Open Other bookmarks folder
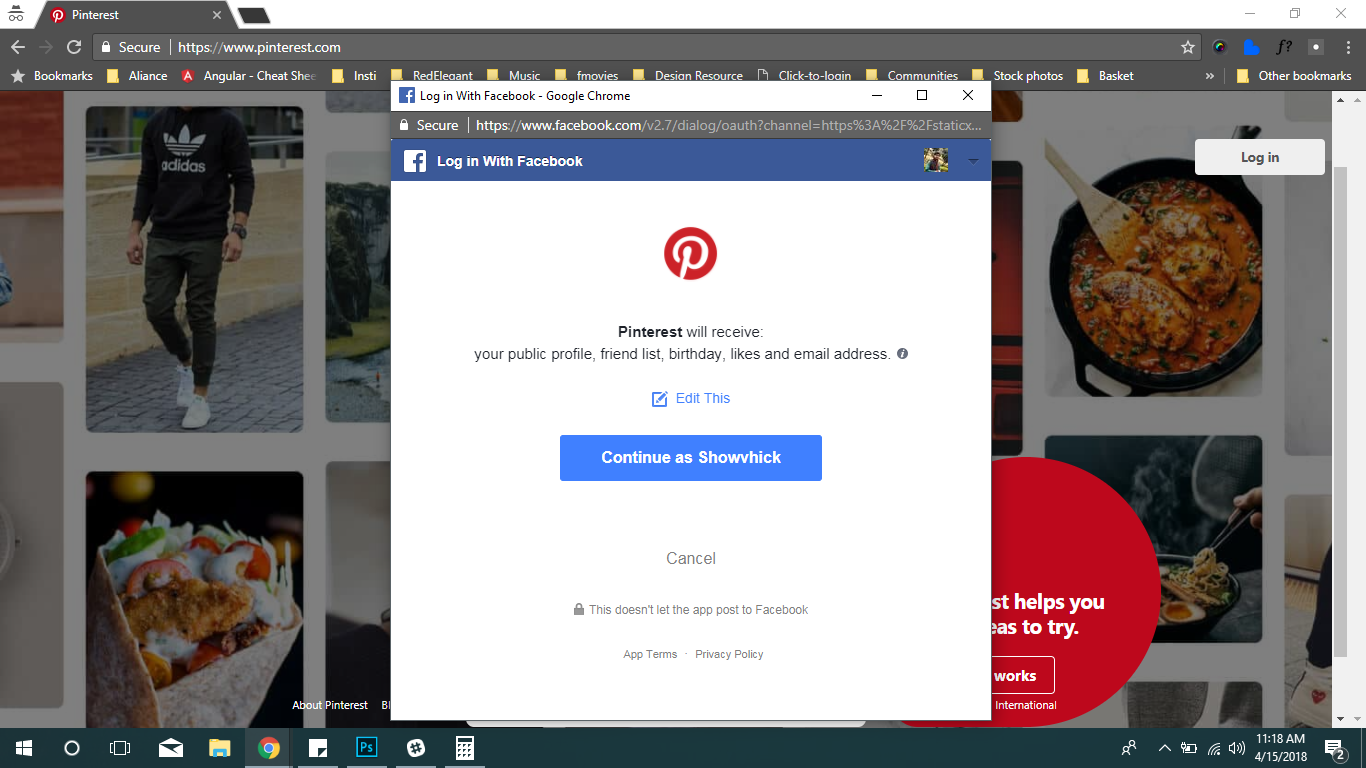 pyautogui.click(x=1293, y=76)
